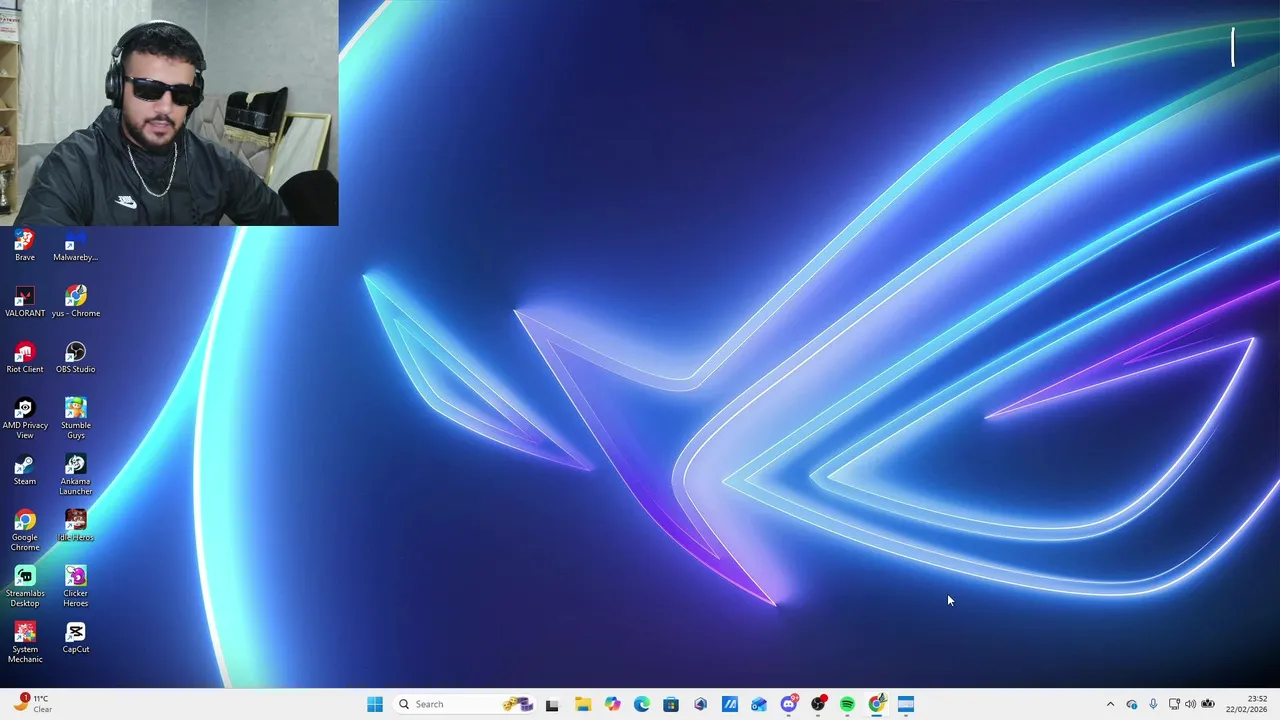Switch to Chrome in the taskbar

[x=877, y=704]
